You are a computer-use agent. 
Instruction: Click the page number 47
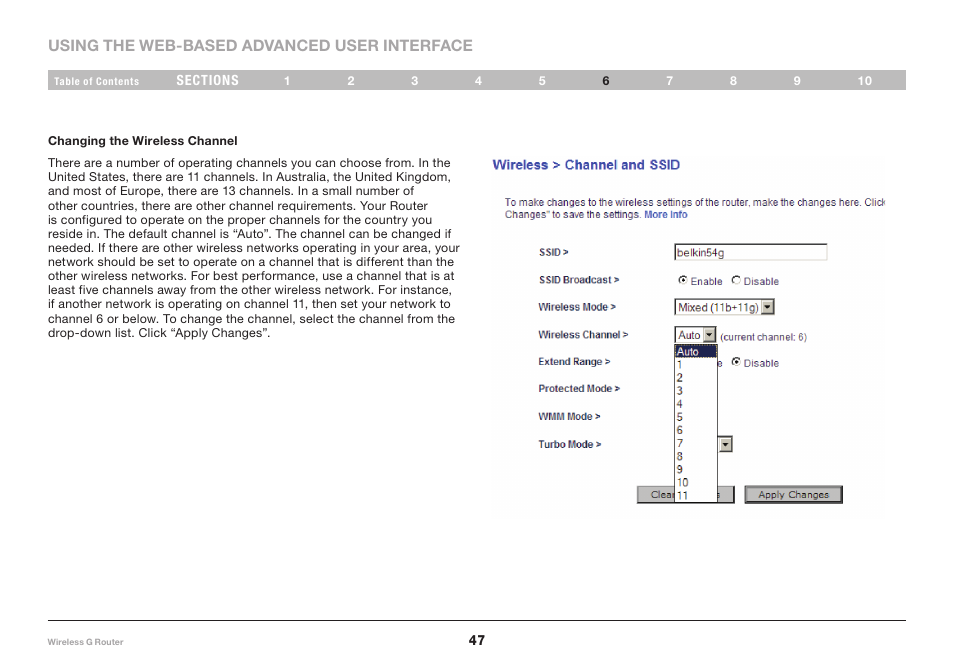coord(476,640)
